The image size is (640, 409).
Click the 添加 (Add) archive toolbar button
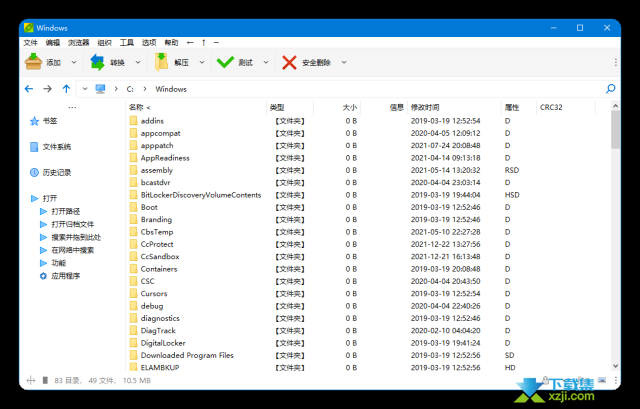pyautogui.click(x=42, y=62)
